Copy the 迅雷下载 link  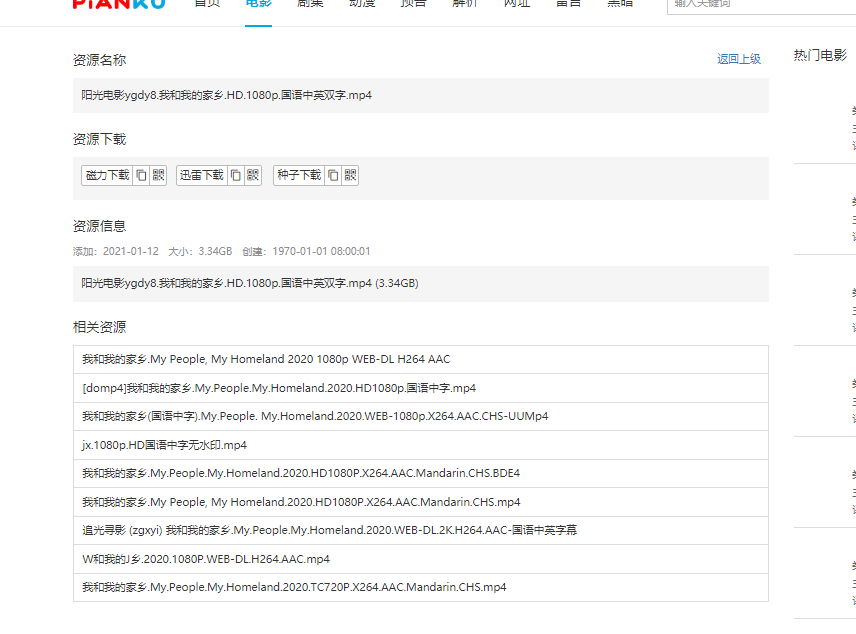(236, 175)
